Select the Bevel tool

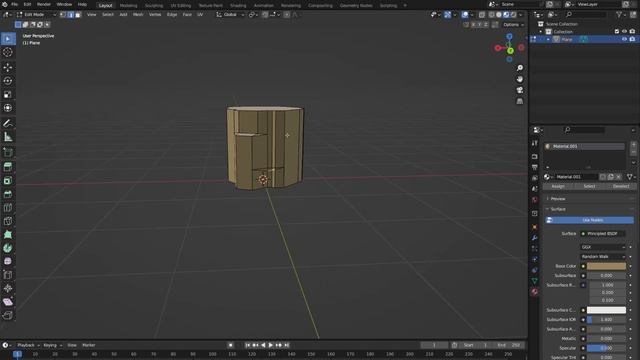8,194
